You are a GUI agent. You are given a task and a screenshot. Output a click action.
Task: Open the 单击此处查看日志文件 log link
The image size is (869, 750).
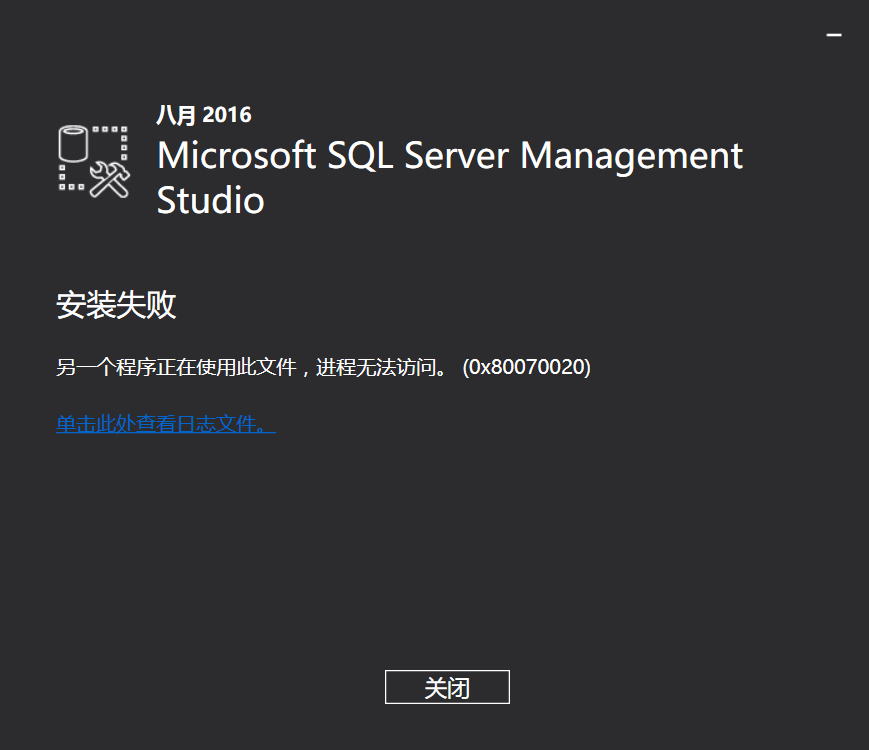[x=166, y=424]
